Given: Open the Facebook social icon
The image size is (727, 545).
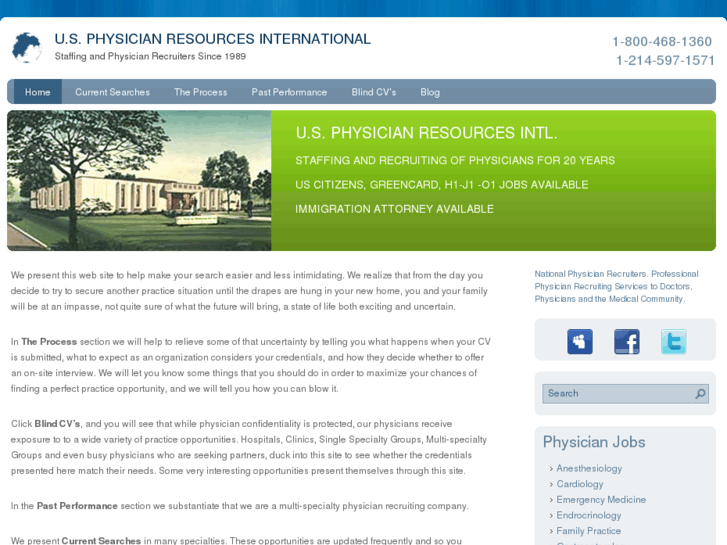Looking at the screenshot, I should (626, 342).
